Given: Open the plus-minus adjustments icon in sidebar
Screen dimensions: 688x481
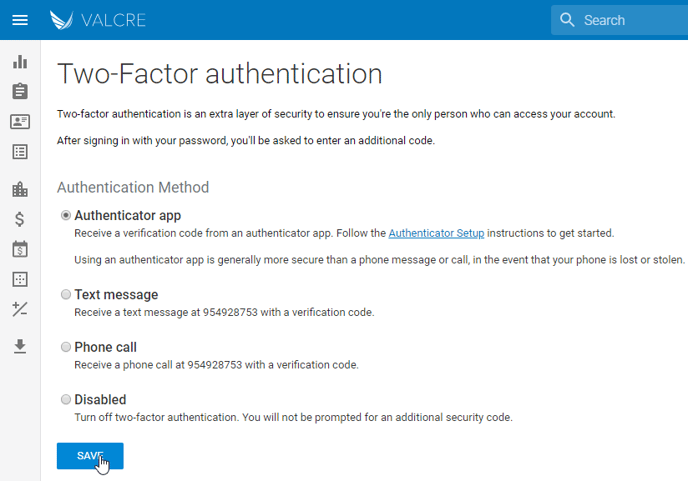Looking at the screenshot, I should (20, 310).
